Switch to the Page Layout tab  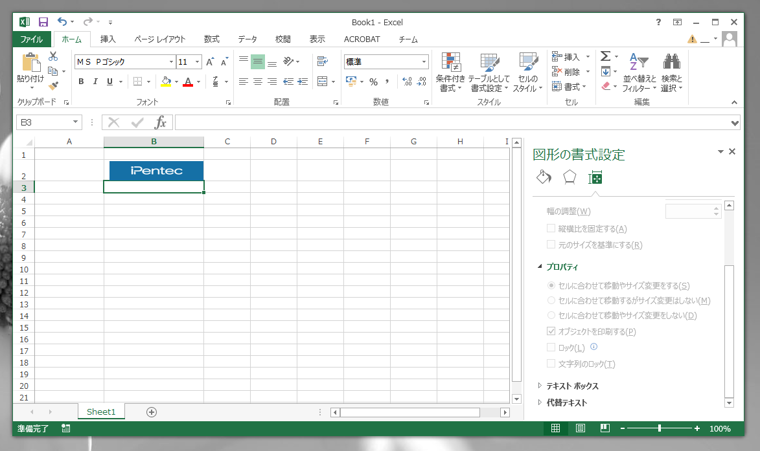160,39
